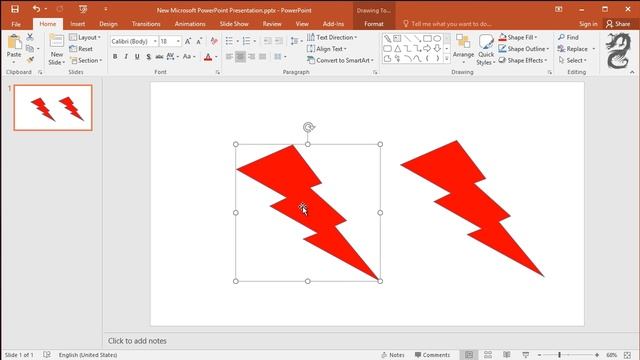Image resolution: width=640 pixels, height=360 pixels.
Task: Open the Align Text dropdown
Action: coord(327,49)
